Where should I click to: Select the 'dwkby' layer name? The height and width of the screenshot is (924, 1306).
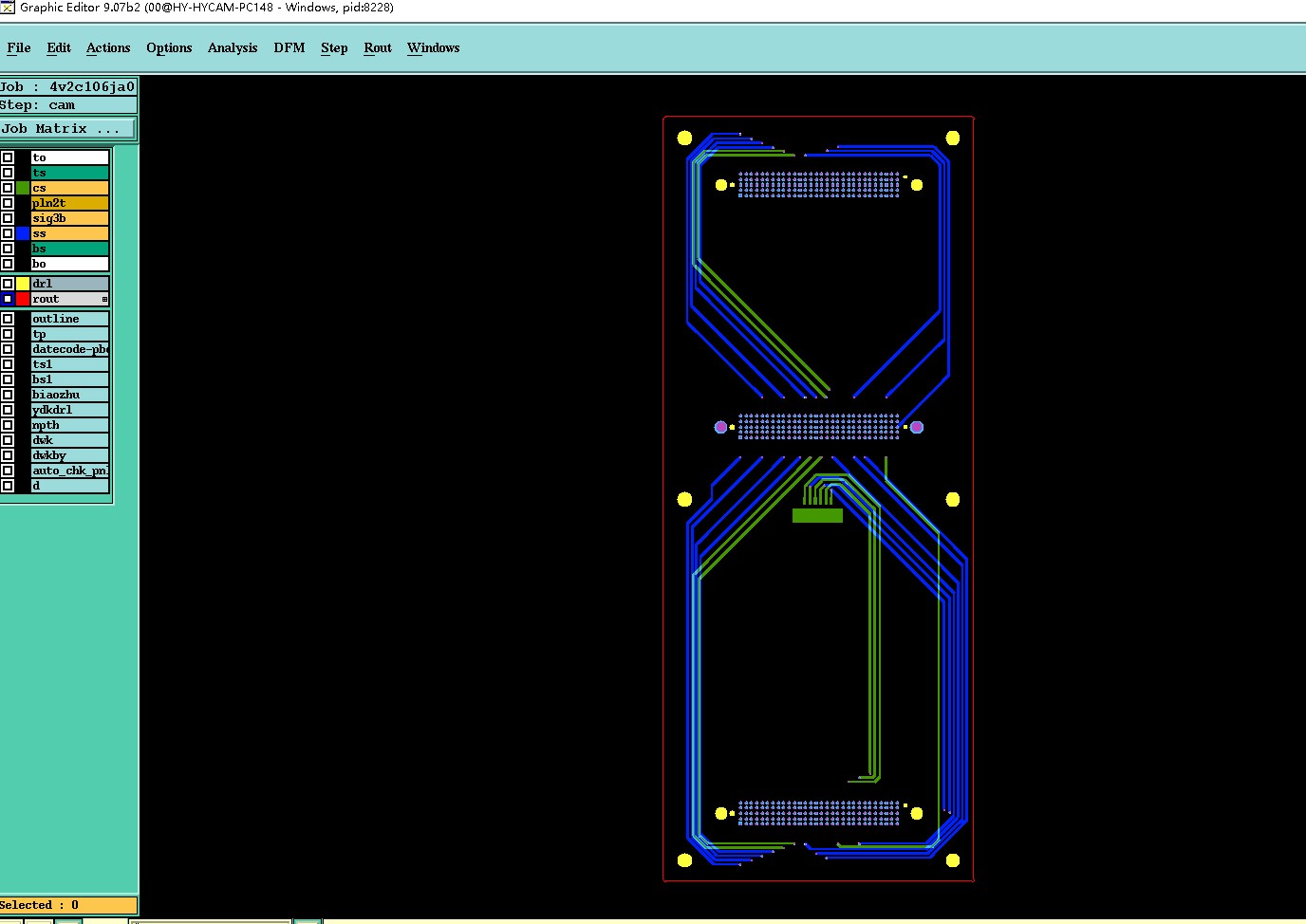(70, 455)
